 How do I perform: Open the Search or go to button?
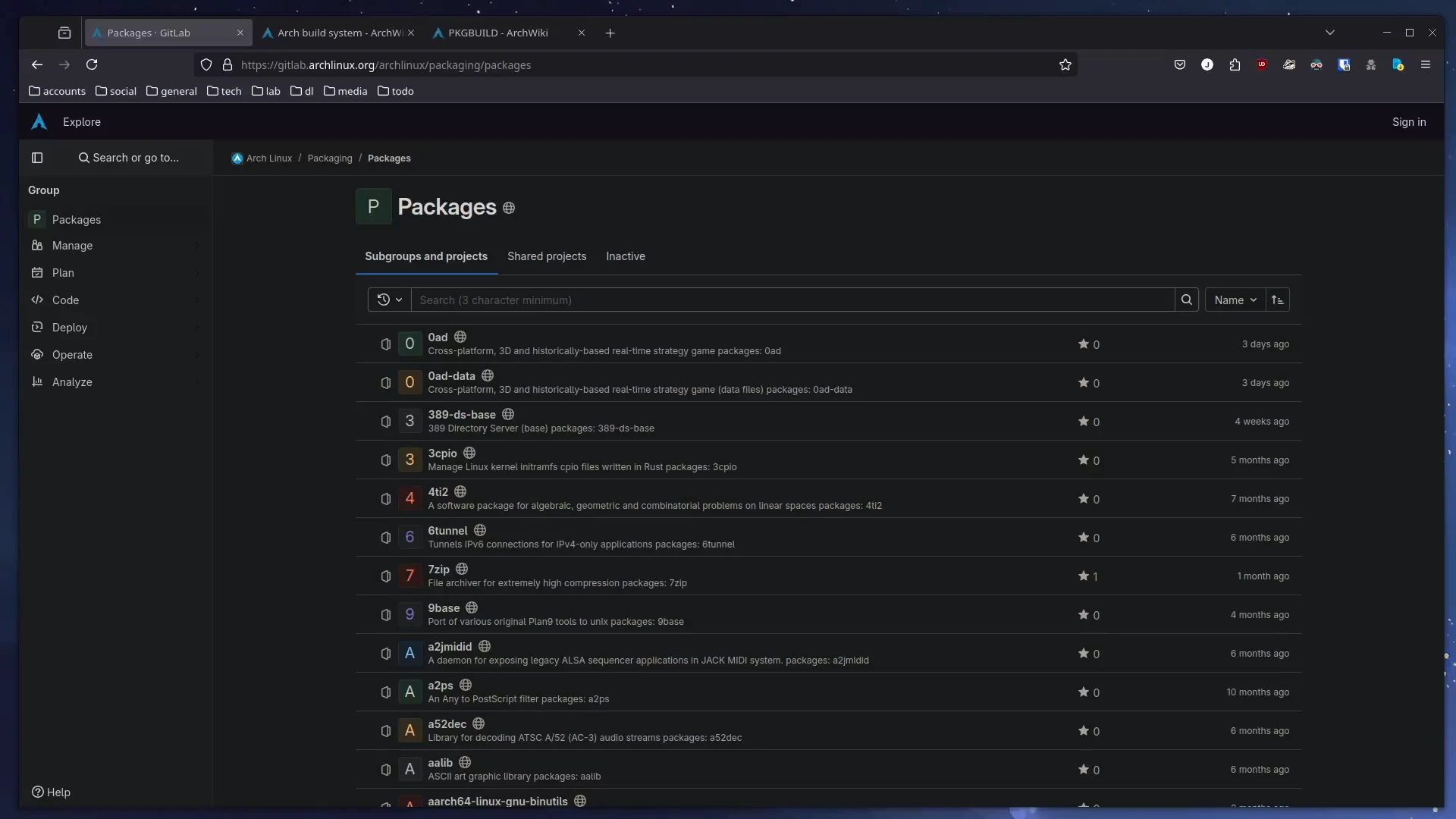point(129,158)
